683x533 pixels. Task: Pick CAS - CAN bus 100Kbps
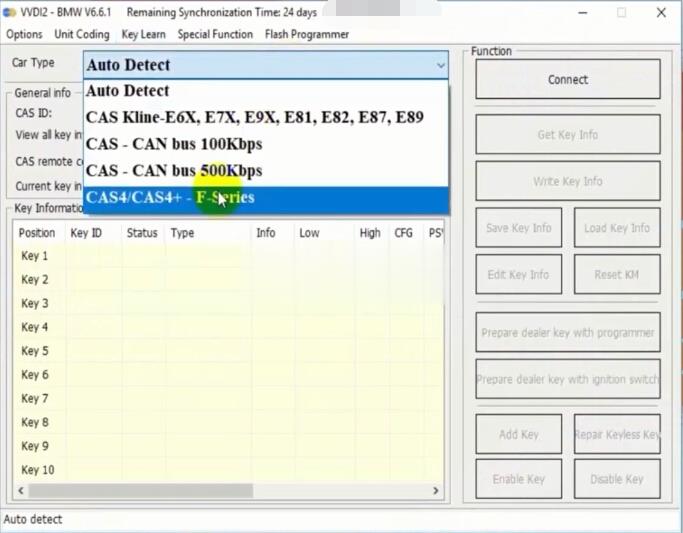point(266,144)
